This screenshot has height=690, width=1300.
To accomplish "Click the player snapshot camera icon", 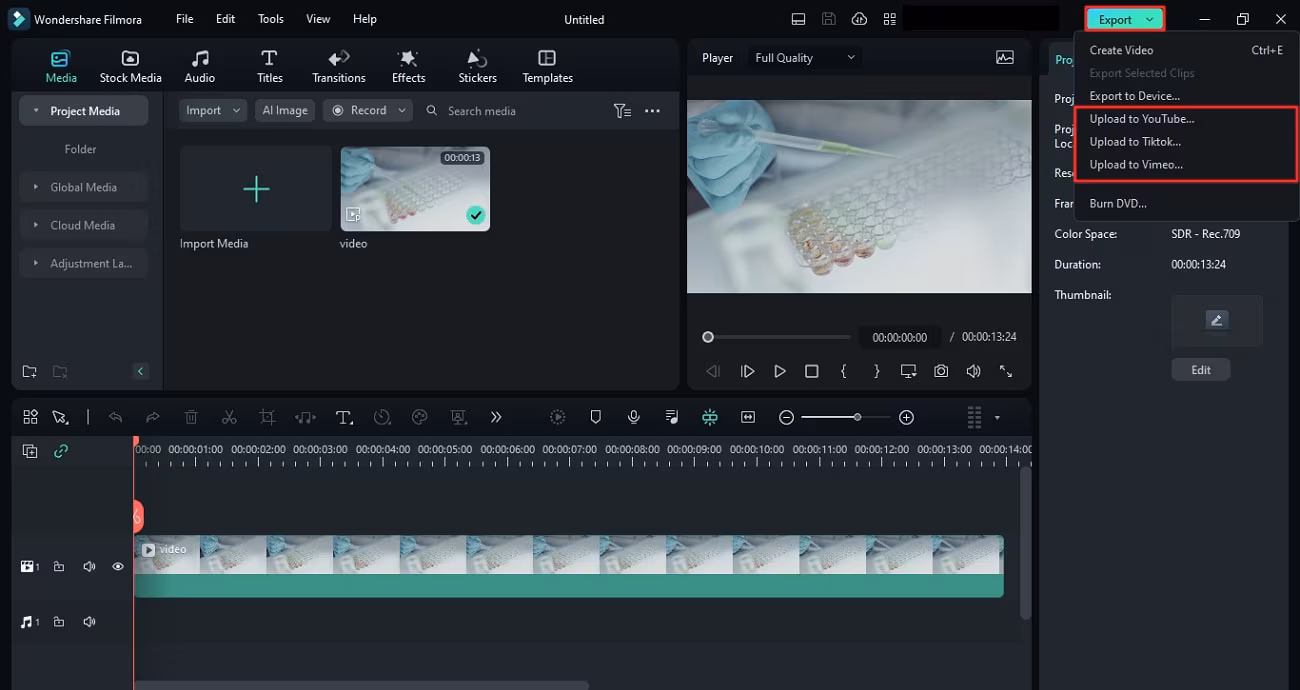I will 941,371.
